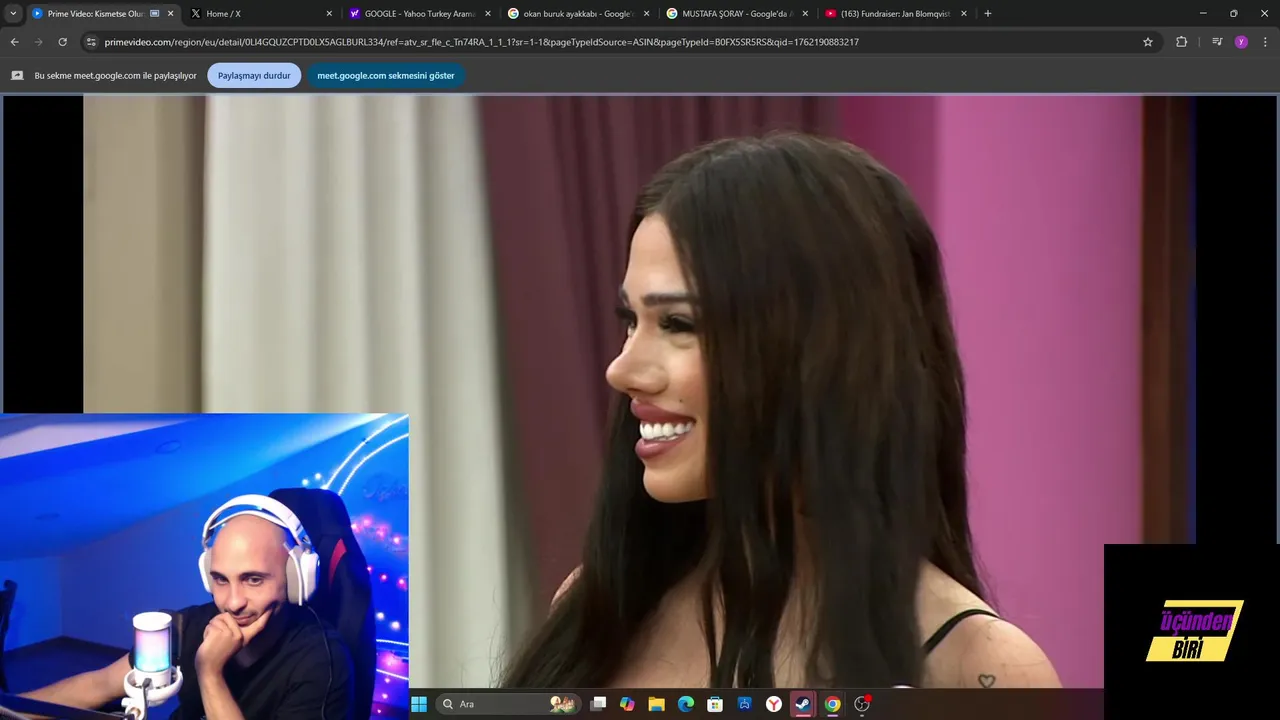Go back to previous page
Viewport: 1280px width, 720px height.
pyautogui.click(x=14, y=42)
